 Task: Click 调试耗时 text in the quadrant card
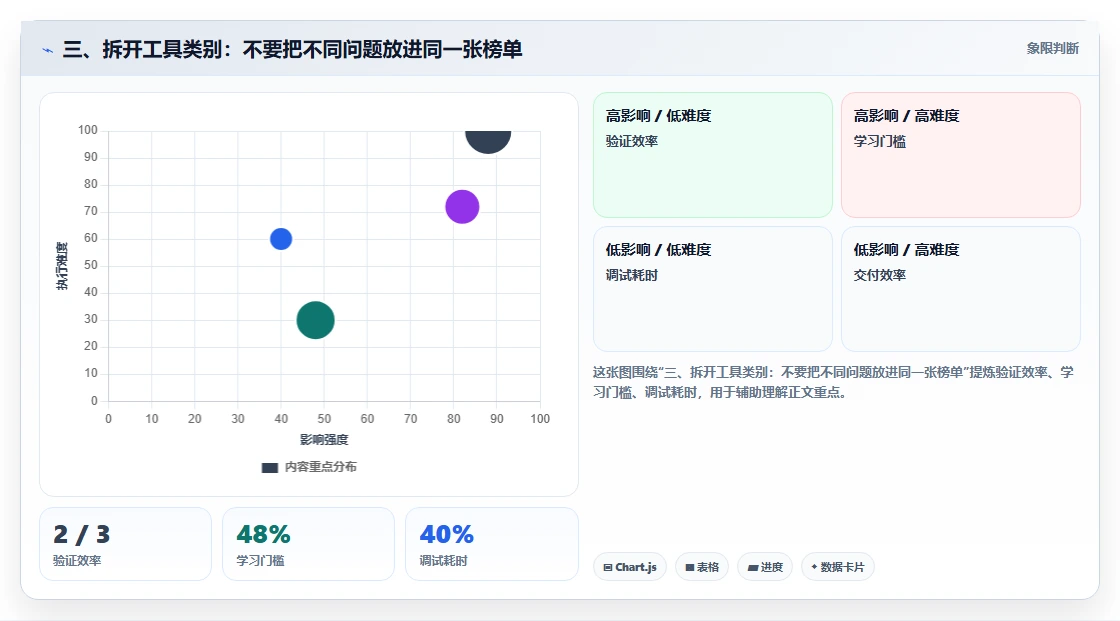[631, 275]
